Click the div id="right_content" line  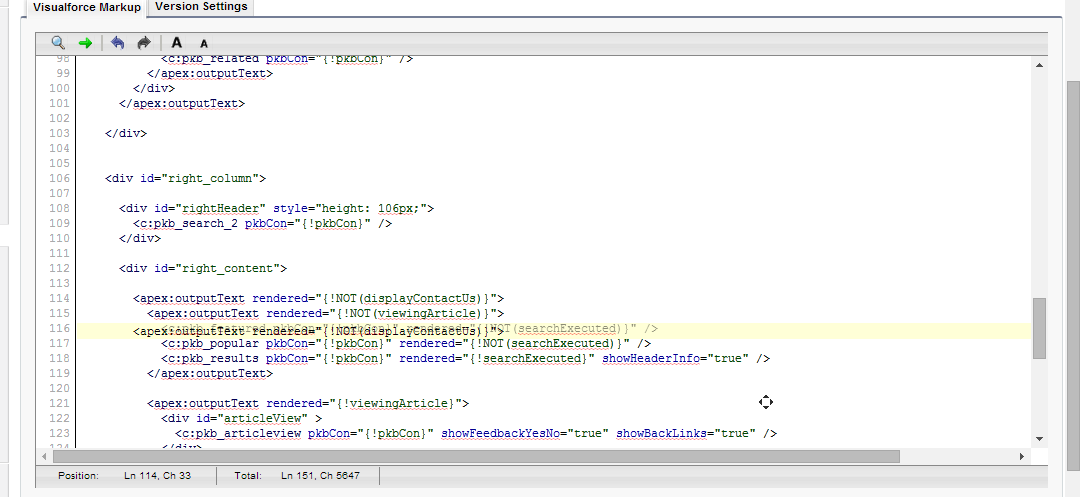tap(202, 268)
